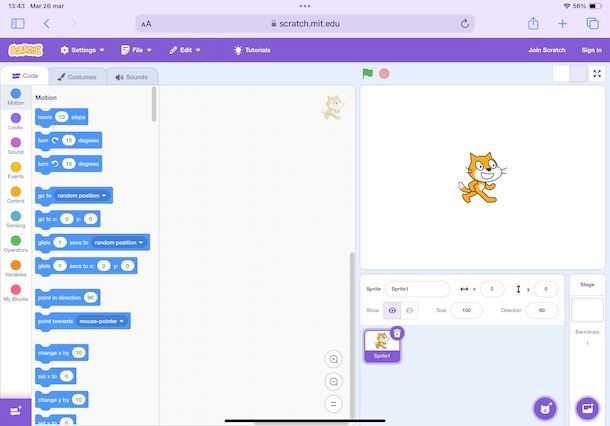This screenshot has height=426, width=610.
Task: Open the File menu
Action: tap(136, 50)
